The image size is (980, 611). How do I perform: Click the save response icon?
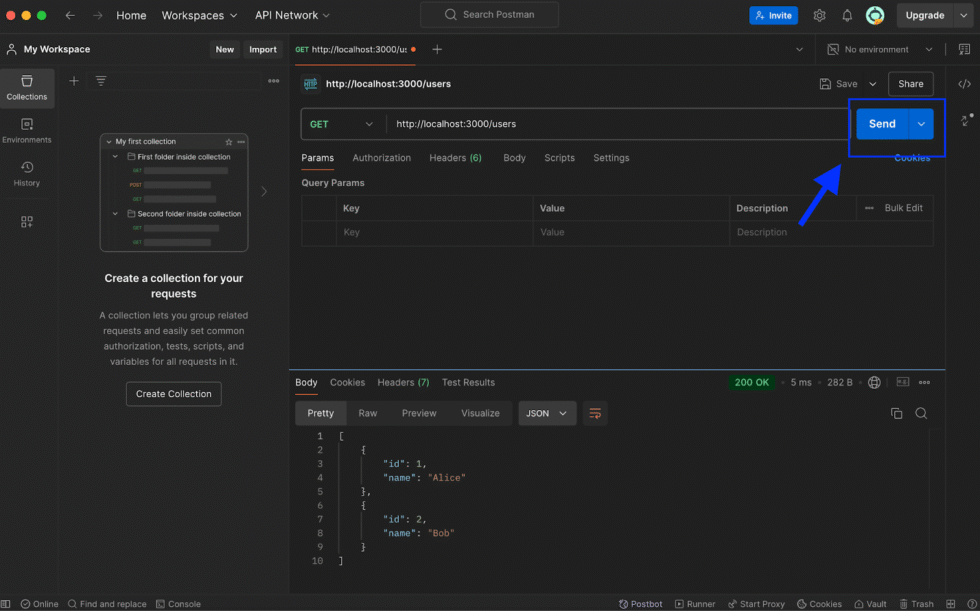click(902, 382)
